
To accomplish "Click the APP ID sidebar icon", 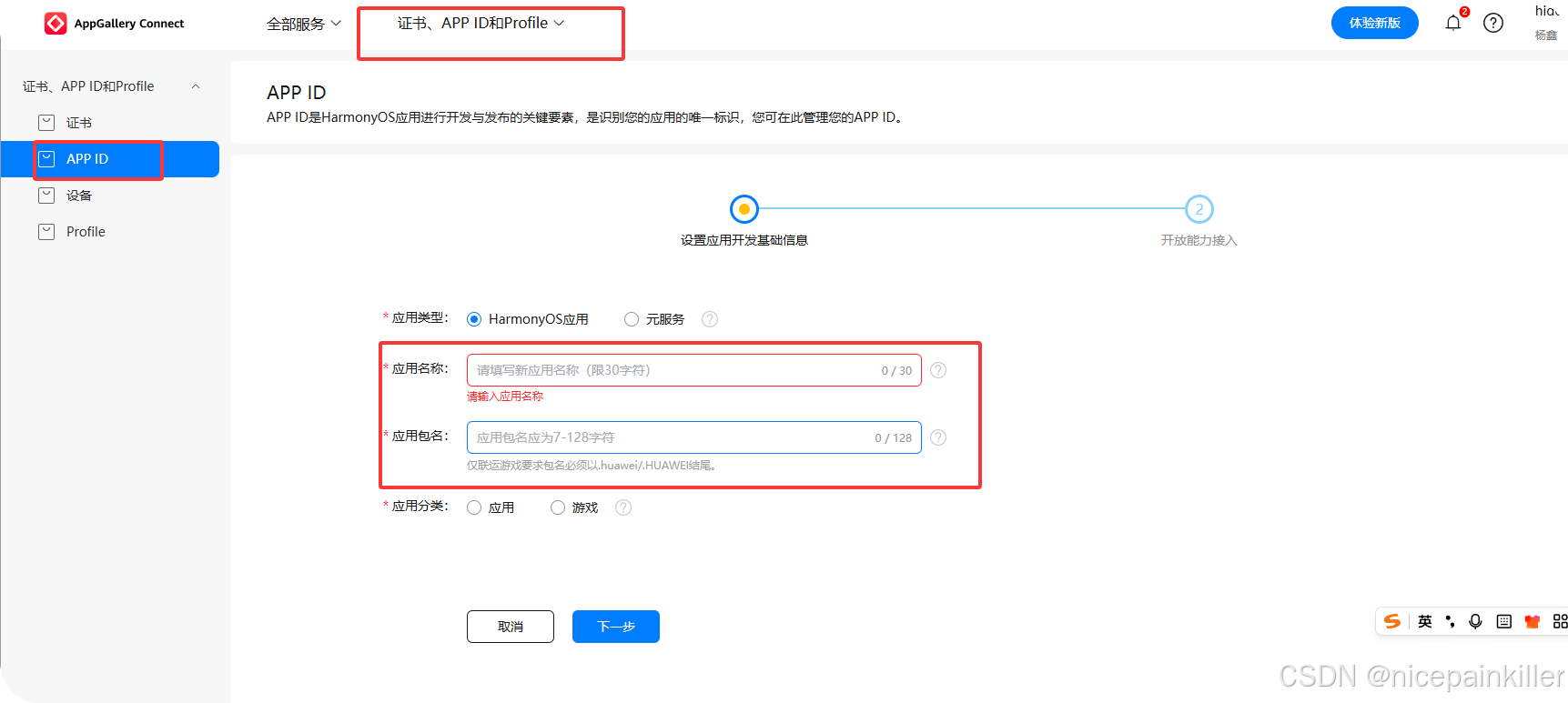I will pos(46,159).
